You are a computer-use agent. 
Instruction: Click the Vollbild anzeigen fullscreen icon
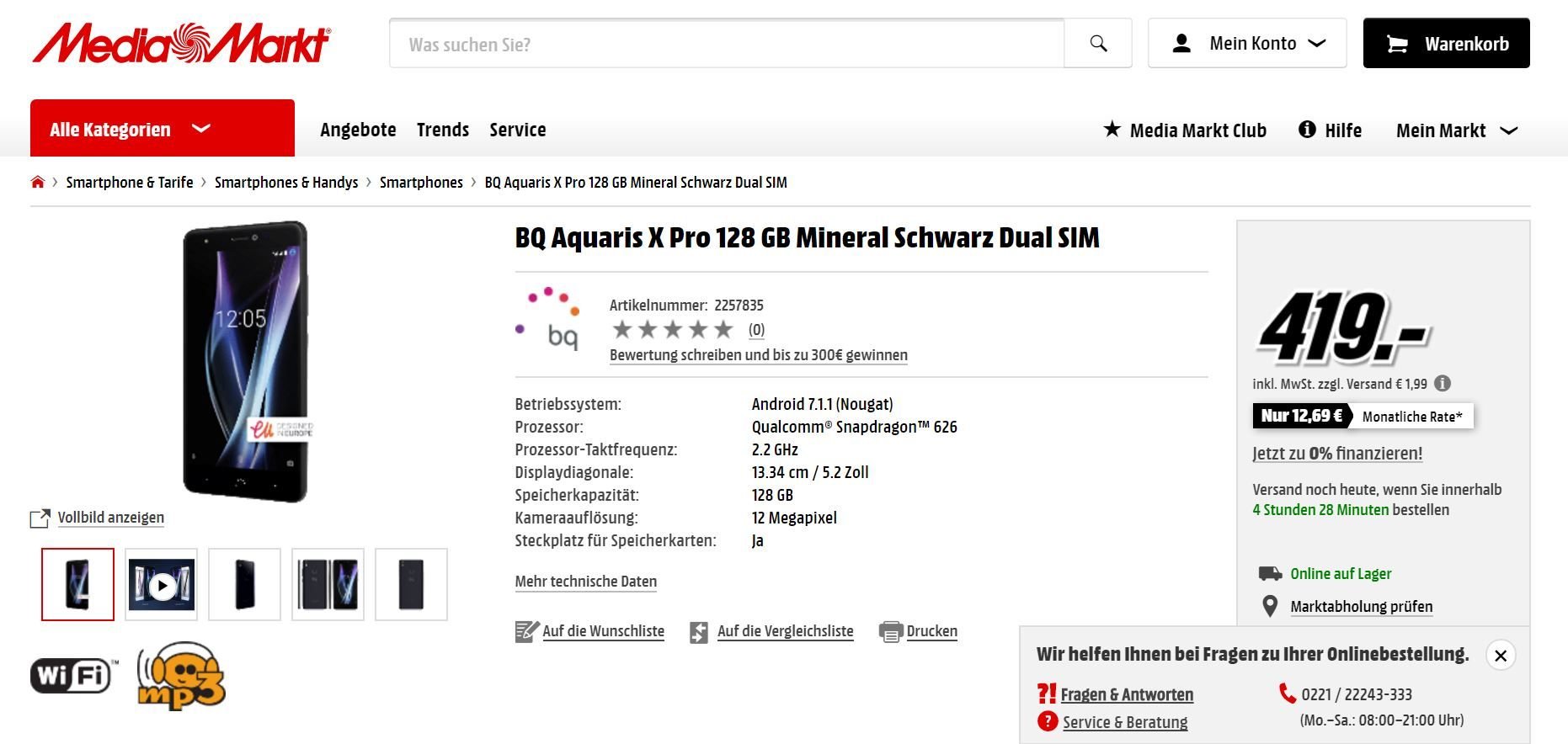pos(40,518)
